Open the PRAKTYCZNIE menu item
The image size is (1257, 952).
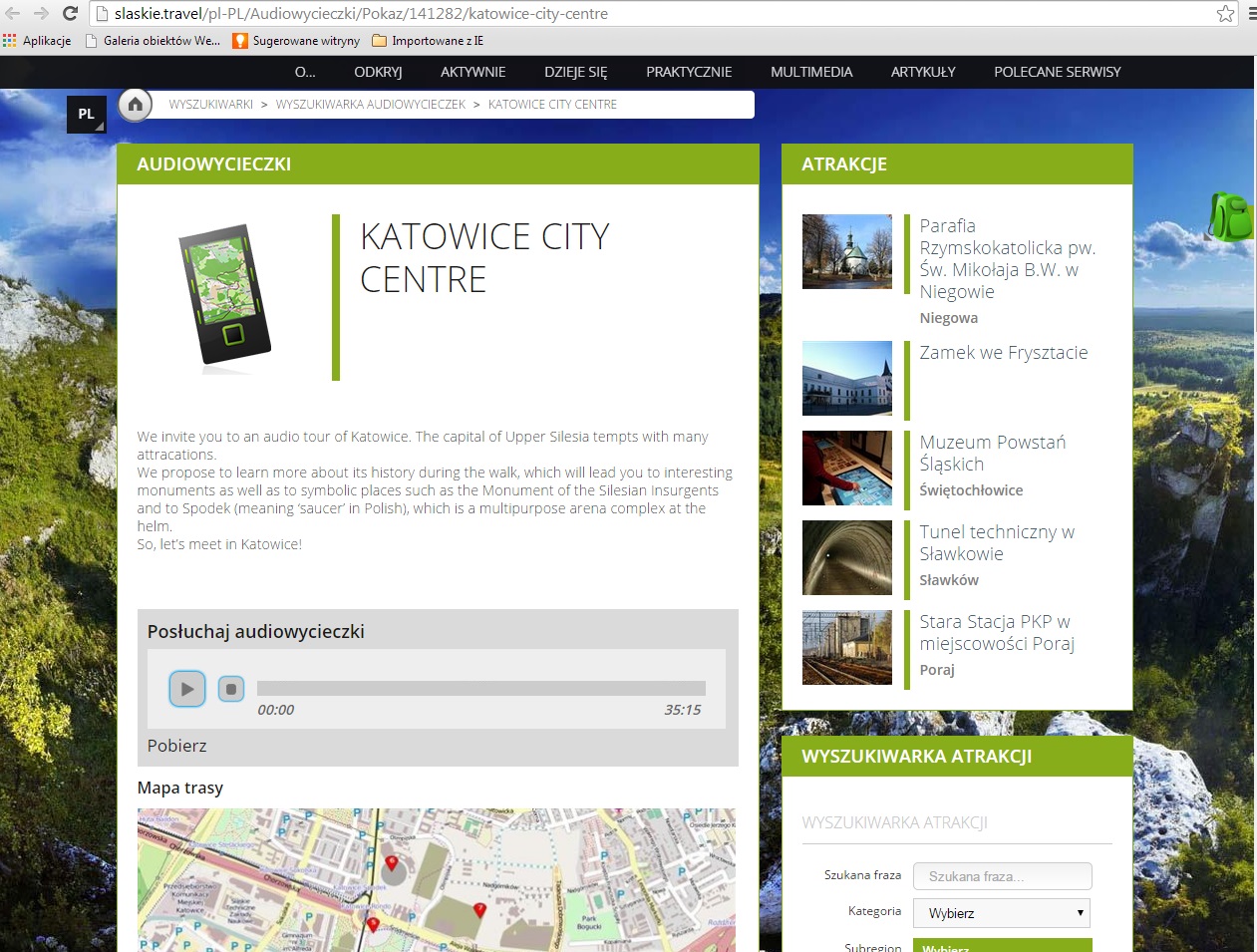689,72
